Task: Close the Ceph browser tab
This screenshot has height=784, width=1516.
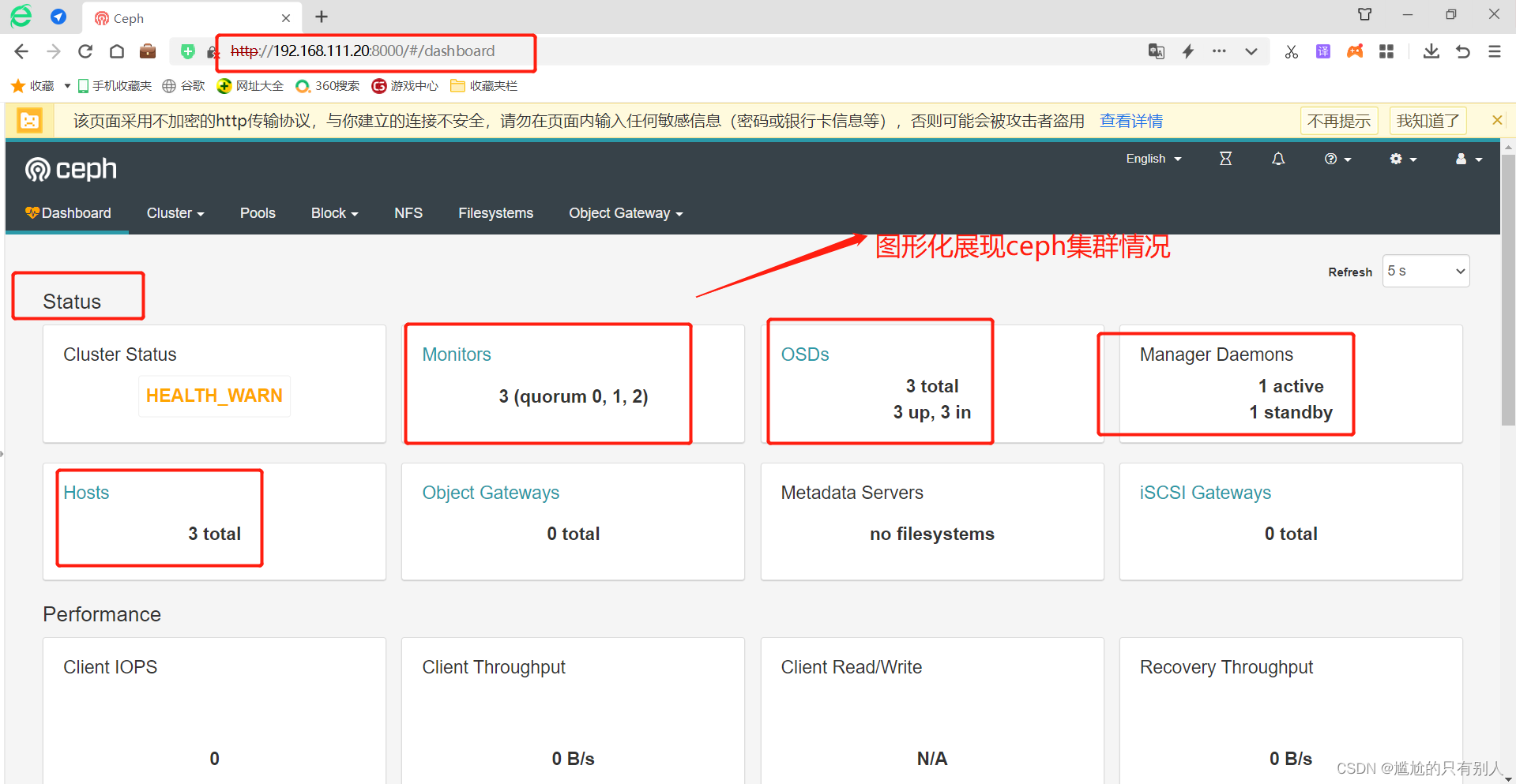Action: point(286,18)
